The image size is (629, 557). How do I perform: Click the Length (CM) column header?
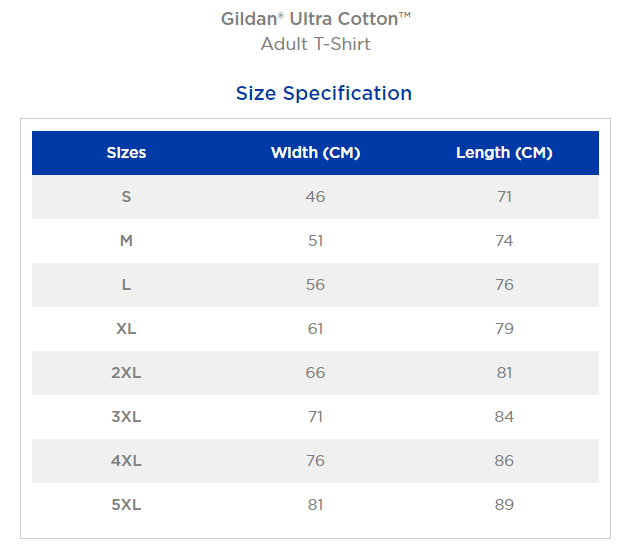tap(504, 153)
